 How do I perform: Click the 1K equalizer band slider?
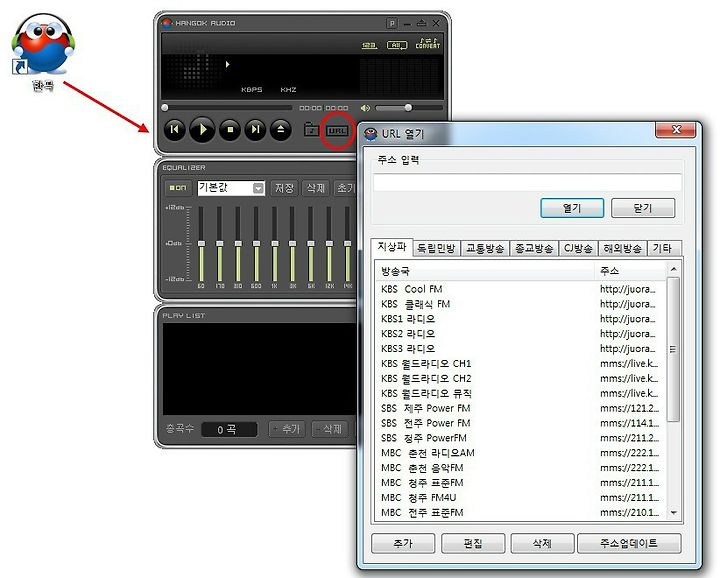tap(275, 244)
